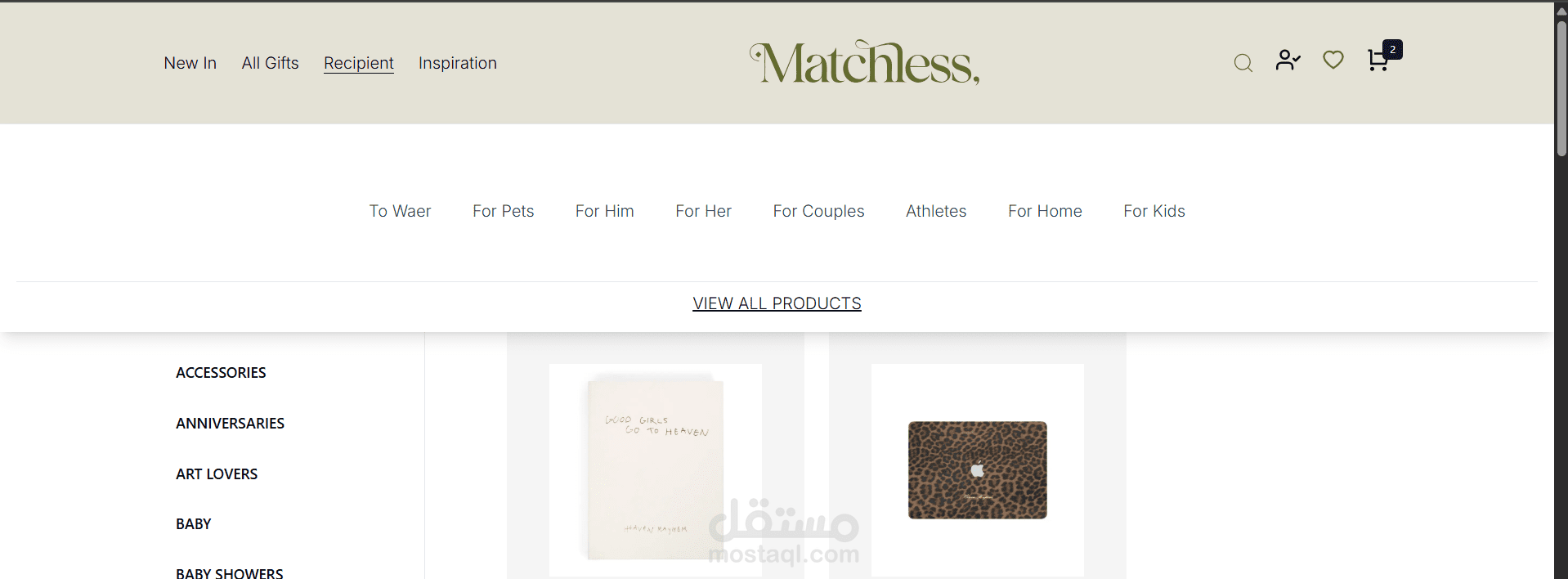View wishlist via heart icon
This screenshot has width=1568, height=579.
1333,60
